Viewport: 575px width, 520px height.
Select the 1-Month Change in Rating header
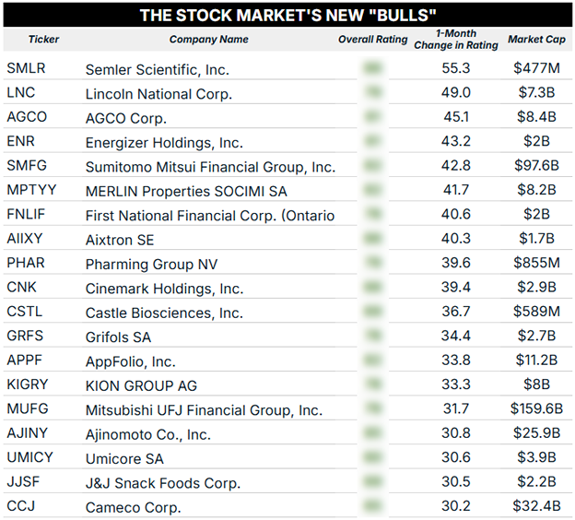click(x=456, y=39)
